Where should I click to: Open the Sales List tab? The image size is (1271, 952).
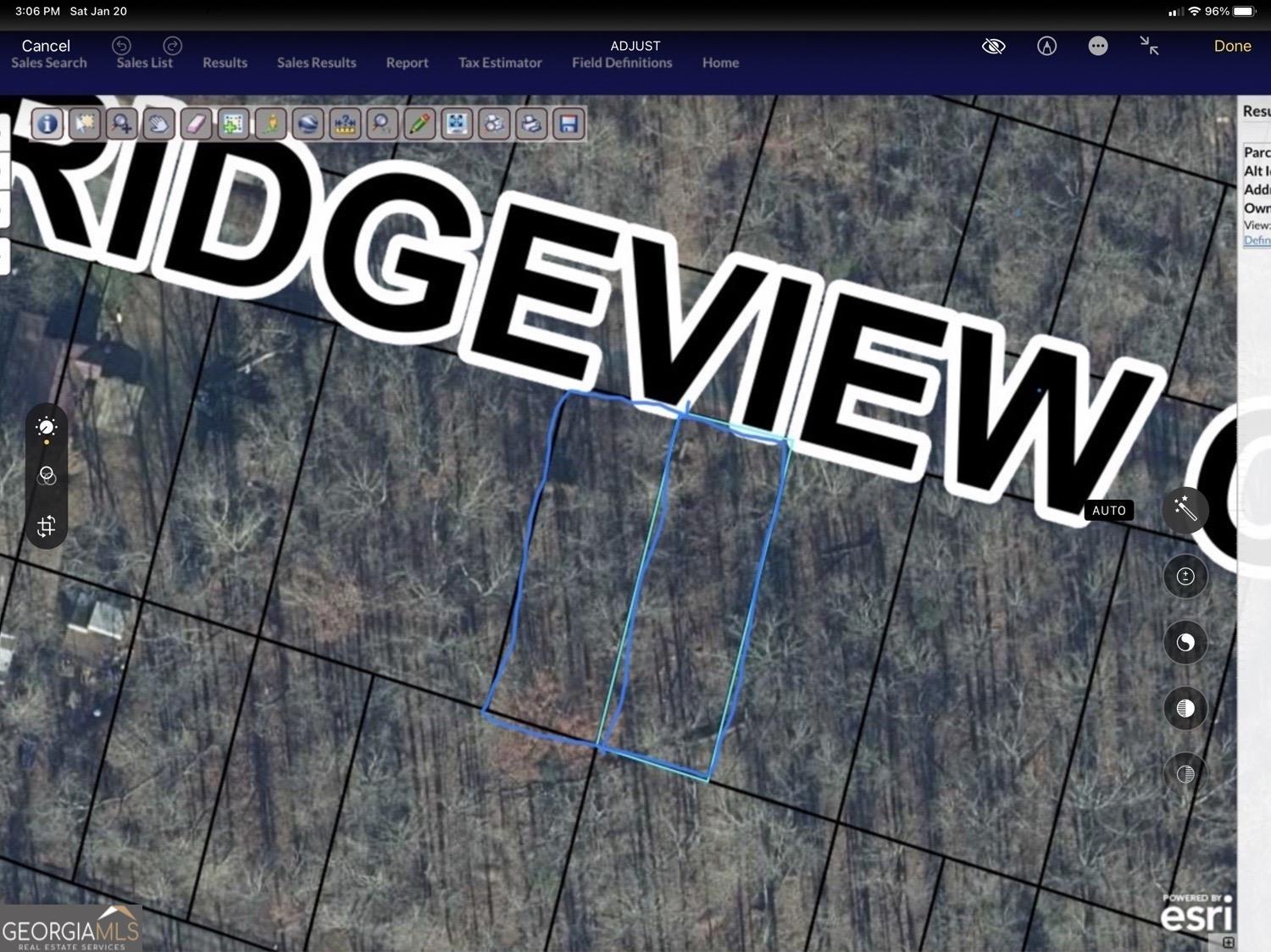[x=145, y=63]
